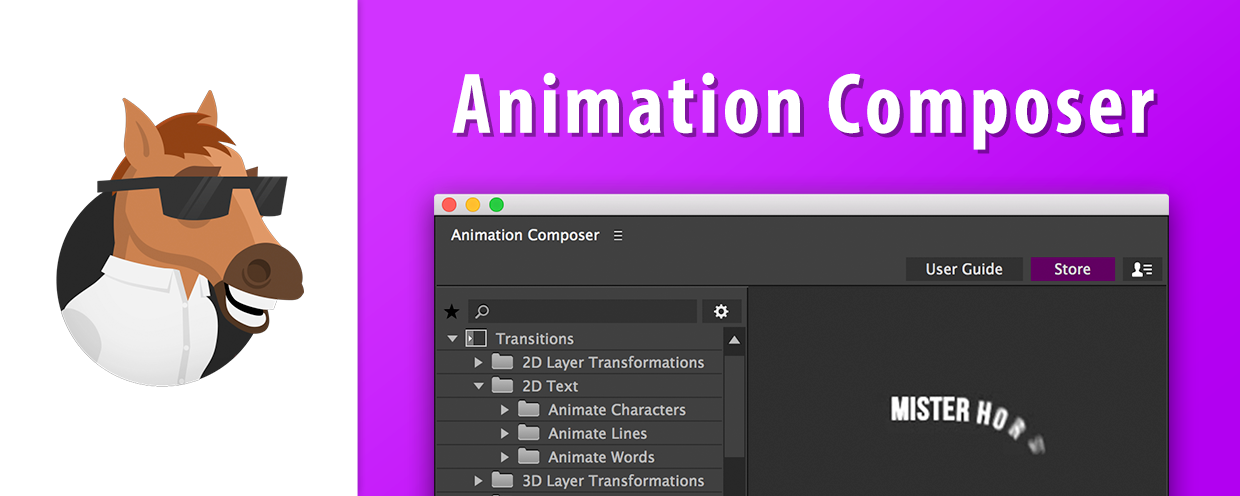This screenshot has width=1240, height=496.
Task: Collapse the Transitions category
Action: 453,339
